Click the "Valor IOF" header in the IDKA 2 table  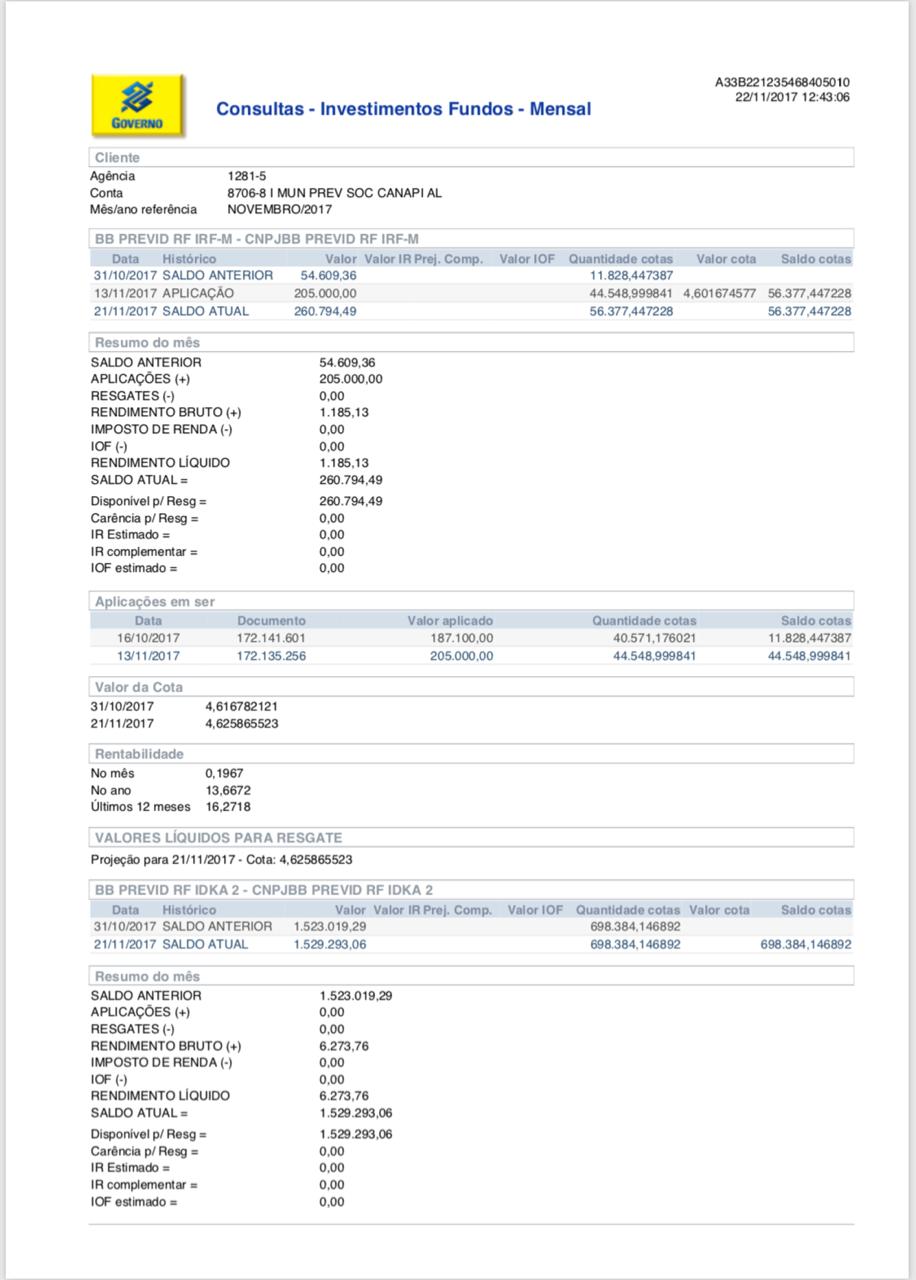[x=535, y=910]
